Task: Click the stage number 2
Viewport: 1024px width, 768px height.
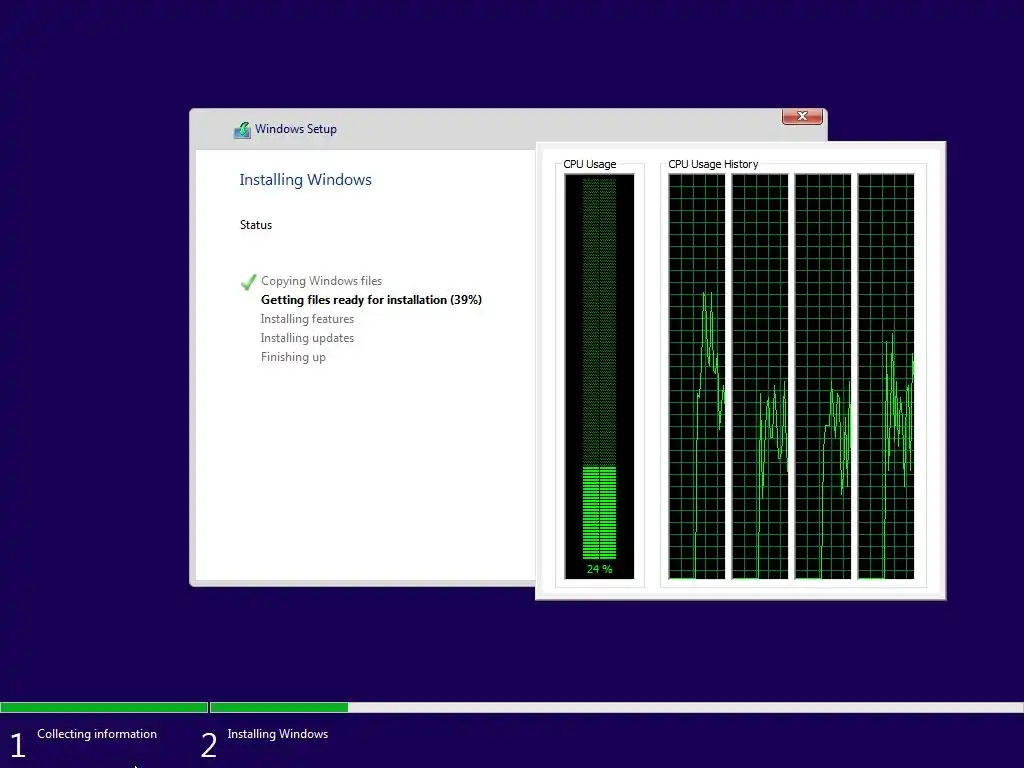Action: tap(208, 745)
